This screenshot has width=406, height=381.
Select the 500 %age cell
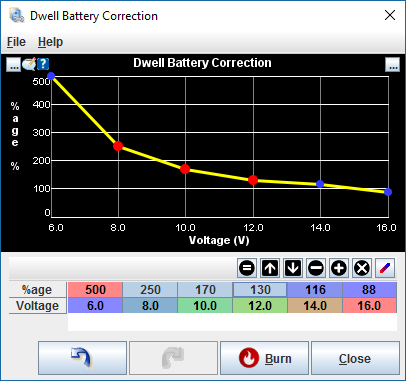click(x=95, y=290)
